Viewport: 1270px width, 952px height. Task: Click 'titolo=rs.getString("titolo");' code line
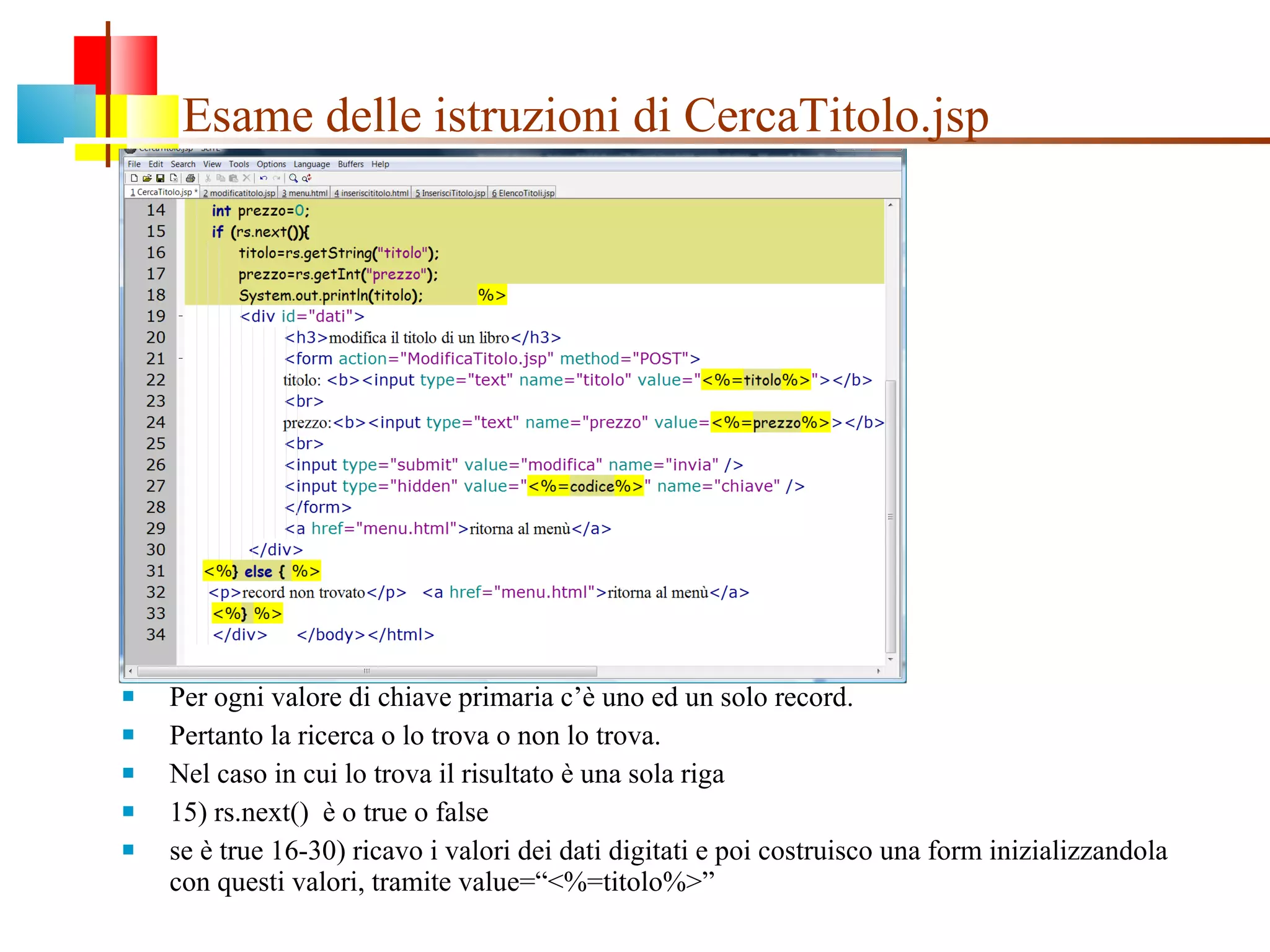click(339, 253)
